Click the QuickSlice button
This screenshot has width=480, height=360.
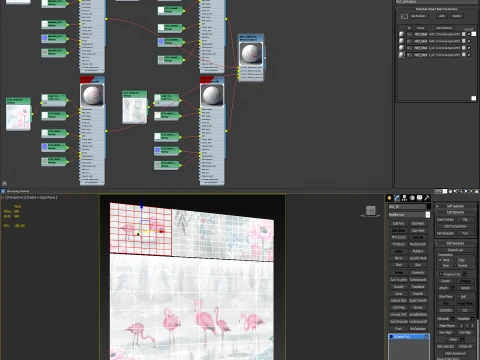click(x=445, y=310)
